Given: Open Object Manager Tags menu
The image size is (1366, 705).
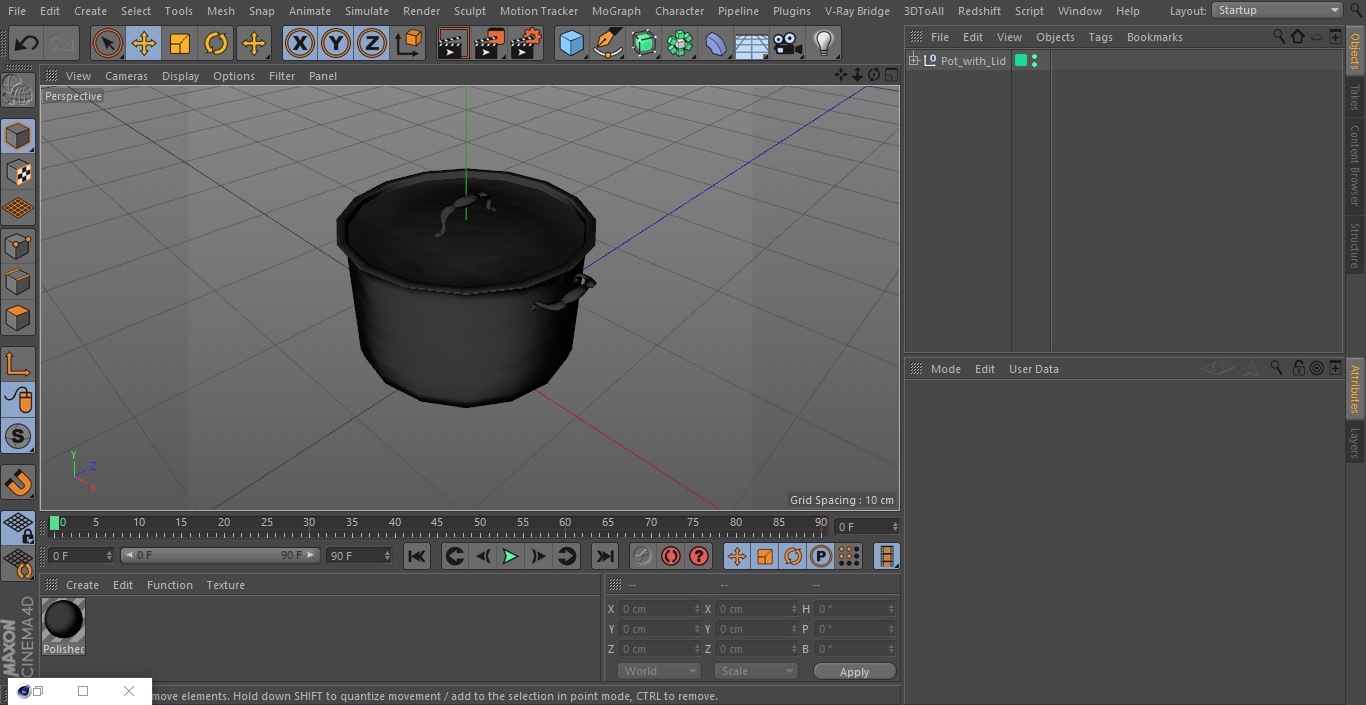Looking at the screenshot, I should coord(1100,37).
